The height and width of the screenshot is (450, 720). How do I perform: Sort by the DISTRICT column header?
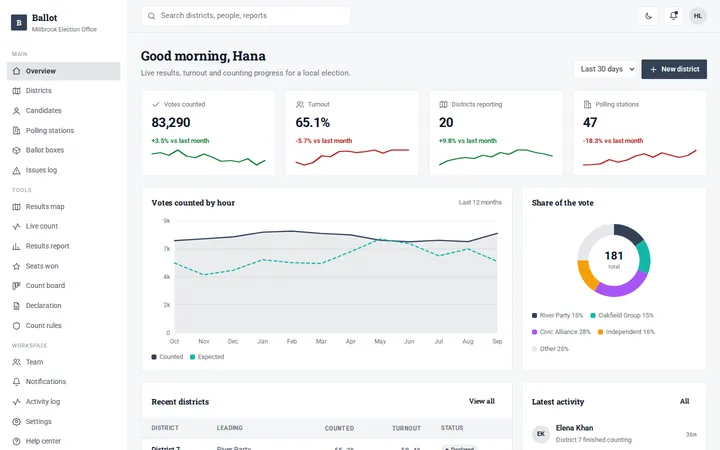click(165, 428)
